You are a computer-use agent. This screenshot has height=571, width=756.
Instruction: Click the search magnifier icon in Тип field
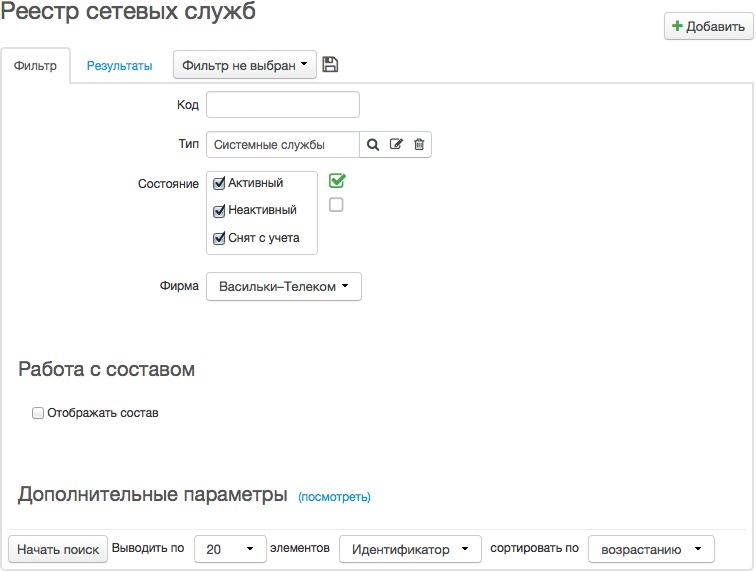coord(373,145)
